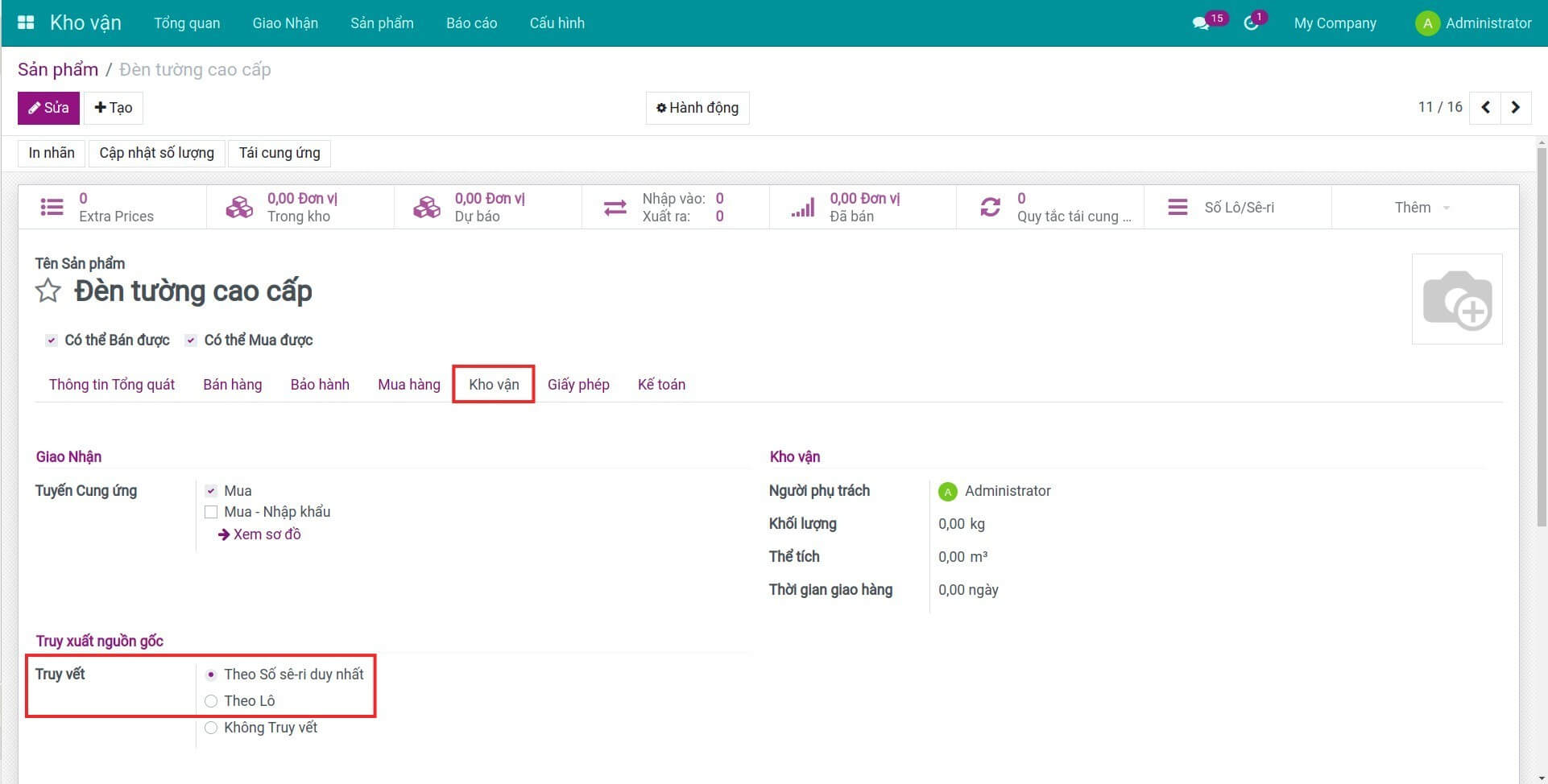This screenshot has height=784, width=1548.
Task: Open the chat messages icon
Action: 1201,23
